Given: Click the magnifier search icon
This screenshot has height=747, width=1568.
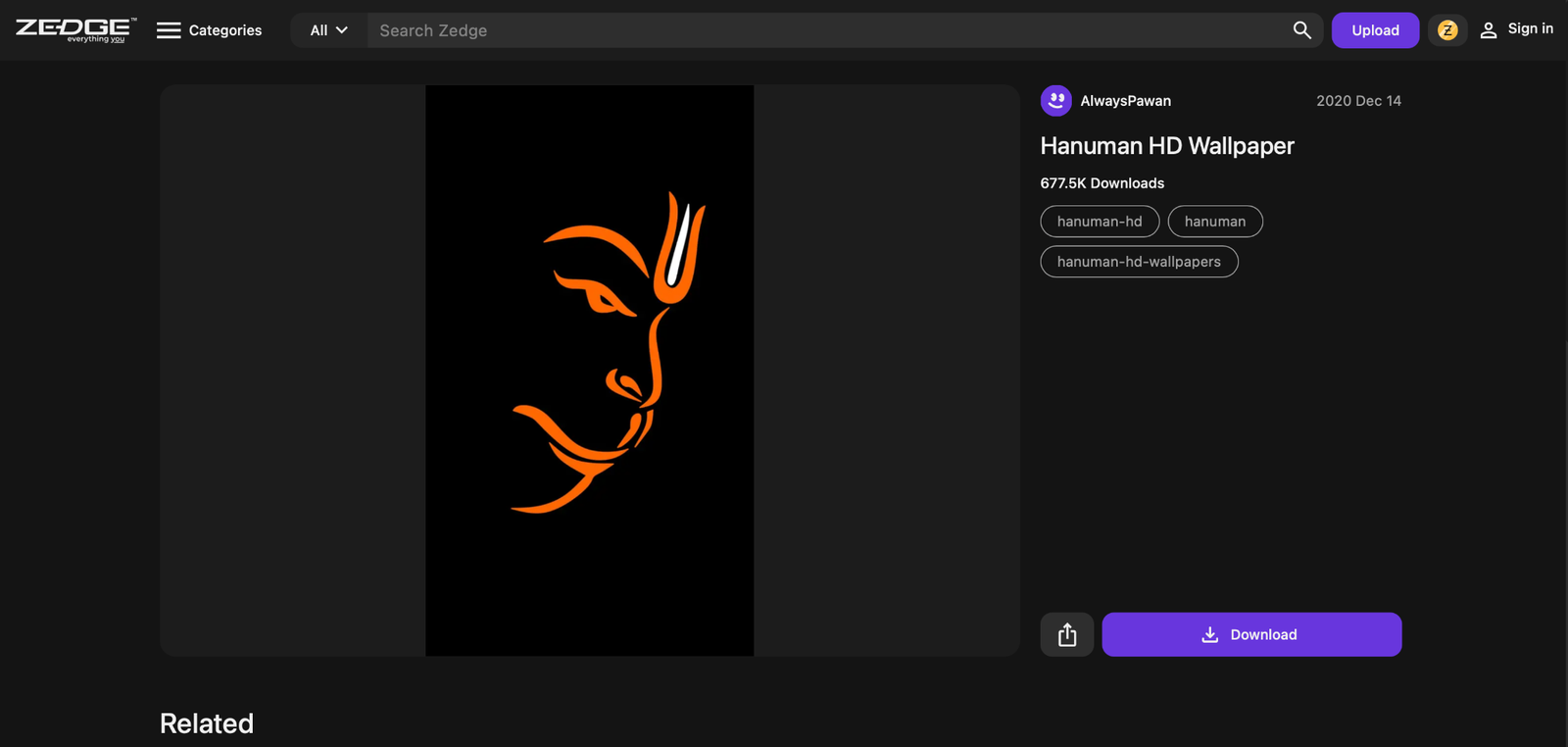Looking at the screenshot, I should tap(1302, 30).
